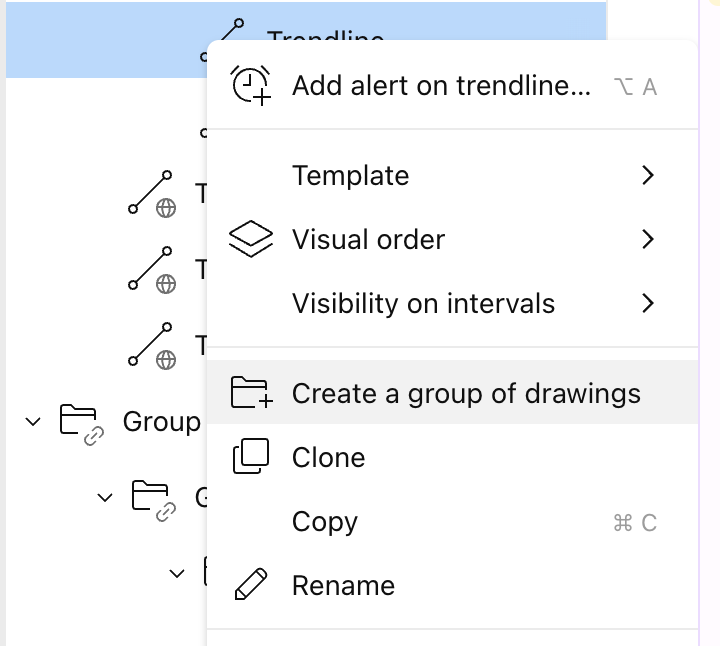Click the Group folder link icon
720x646 pixels.
82,424
